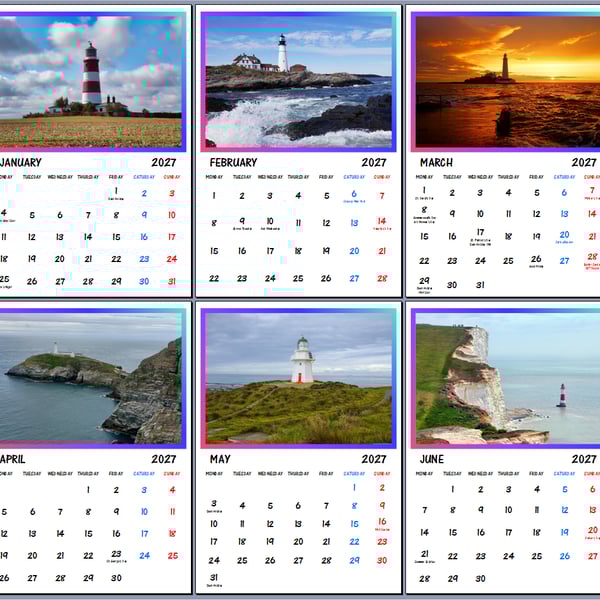Open the April island lighthouse photo
Screen dimensions: 600x600
pyautogui.click(x=91, y=378)
